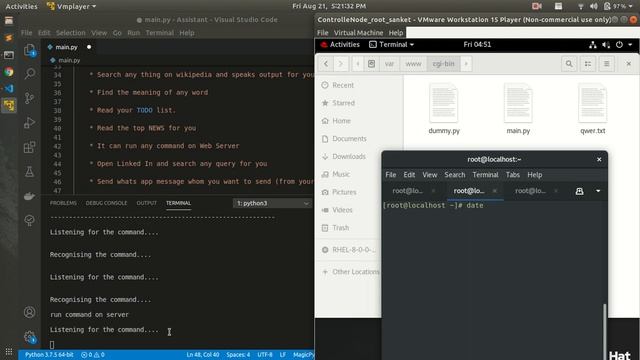Select the main.py editor tab
The image size is (640, 360).
tap(69, 47)
